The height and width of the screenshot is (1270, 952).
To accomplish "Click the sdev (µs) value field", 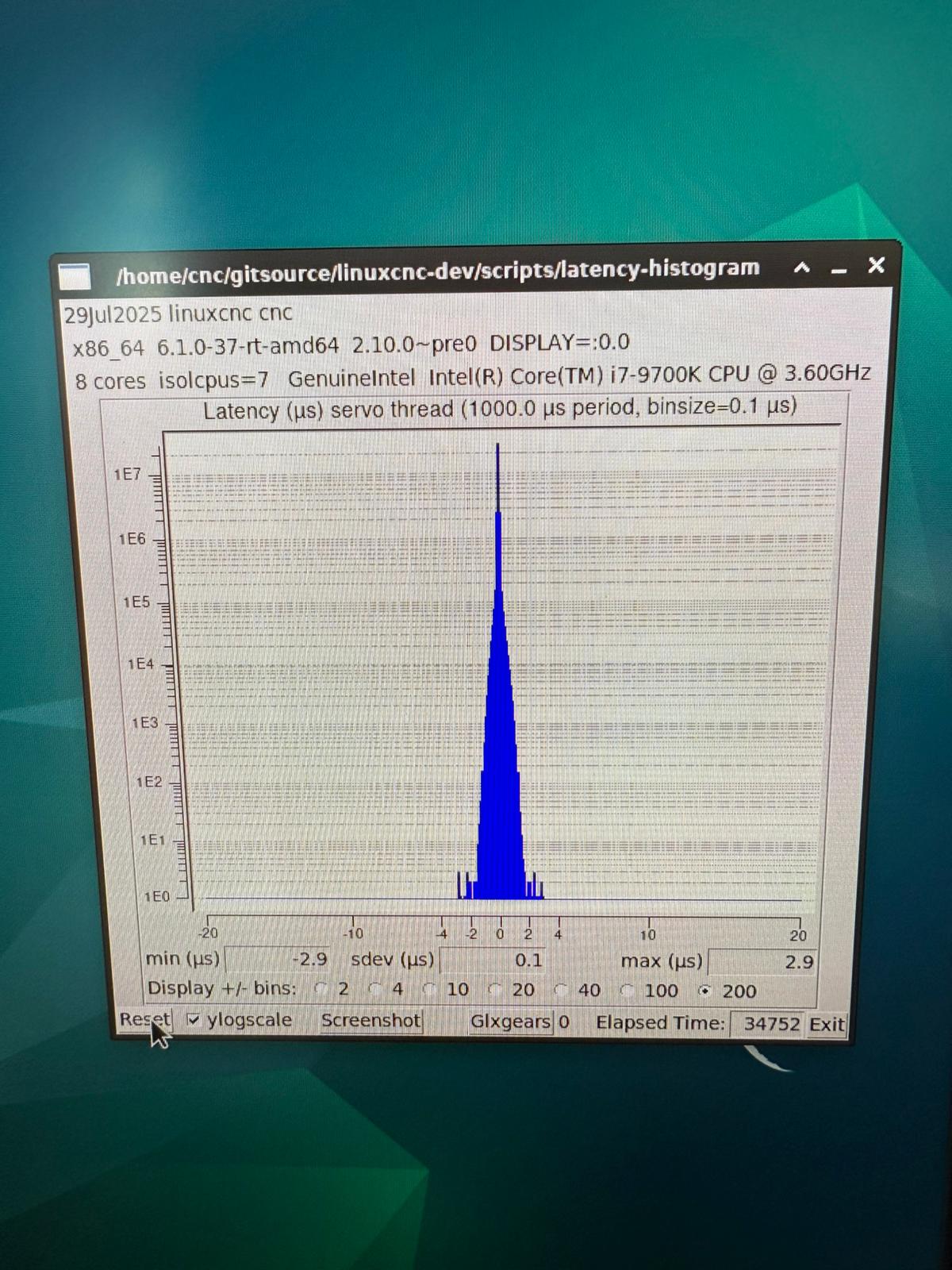I will click(x=492, y=960).
